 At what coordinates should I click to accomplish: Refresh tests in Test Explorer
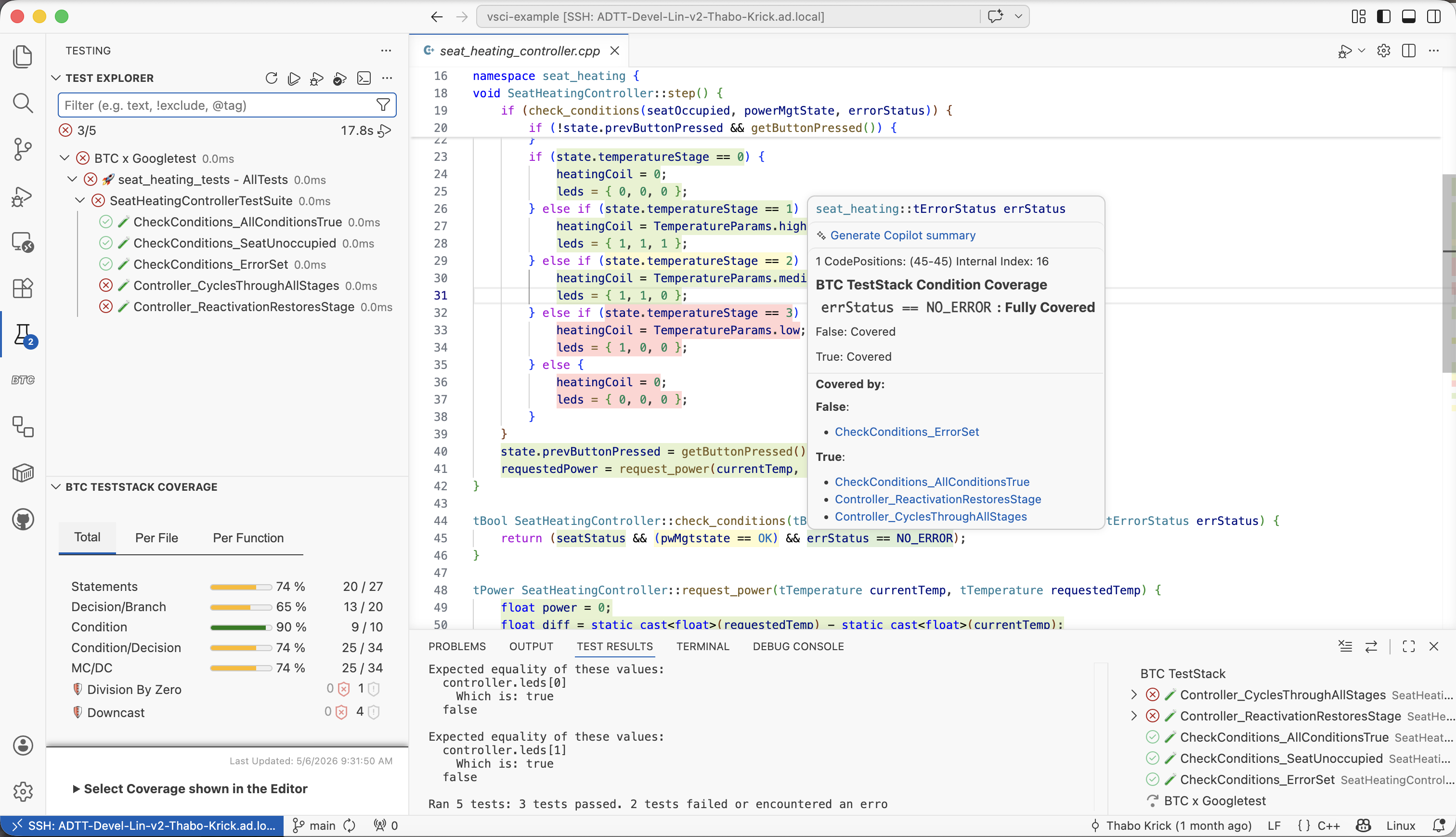[x=271, y=78]
